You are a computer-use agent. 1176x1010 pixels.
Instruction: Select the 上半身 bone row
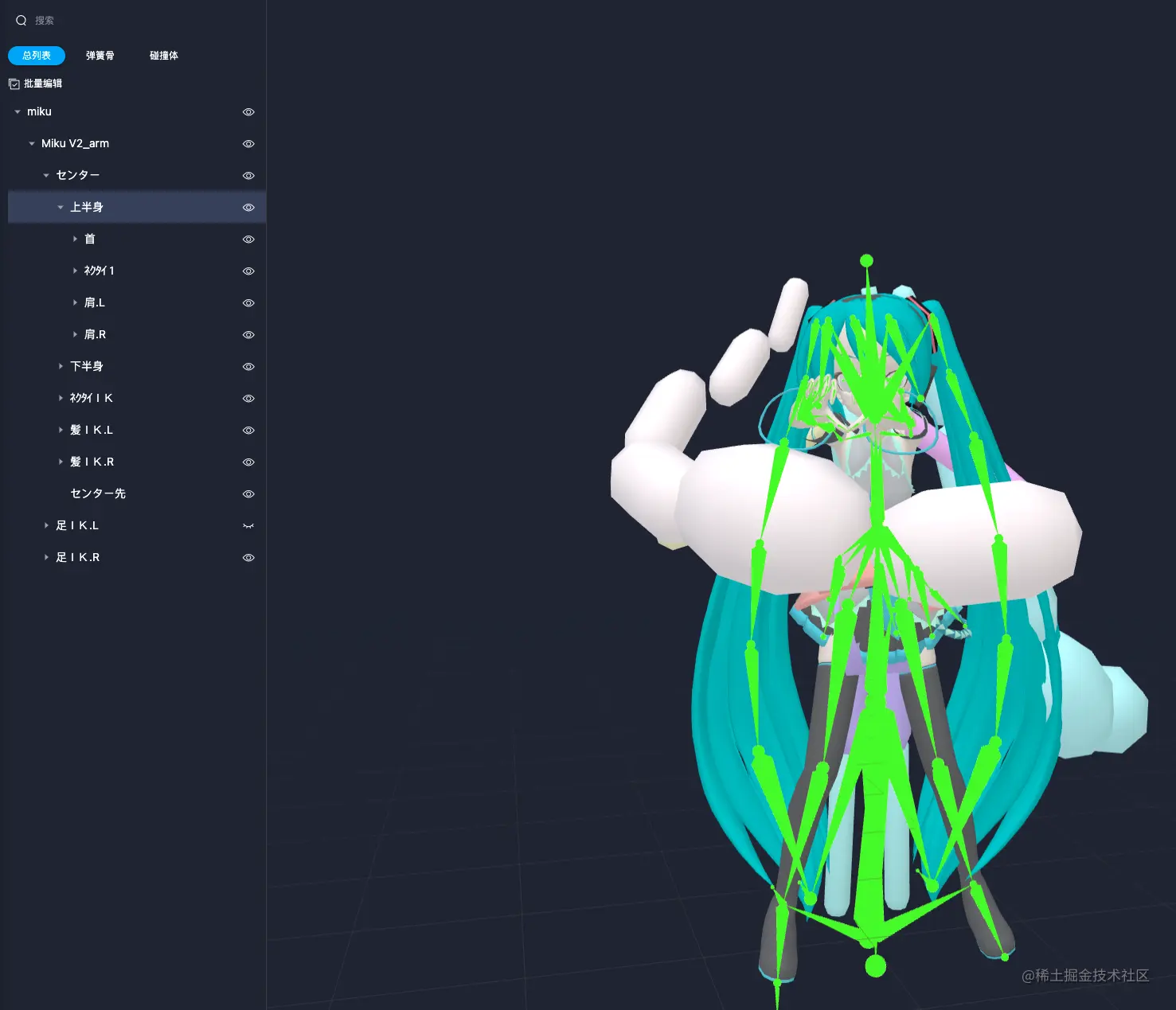point(137,207)
